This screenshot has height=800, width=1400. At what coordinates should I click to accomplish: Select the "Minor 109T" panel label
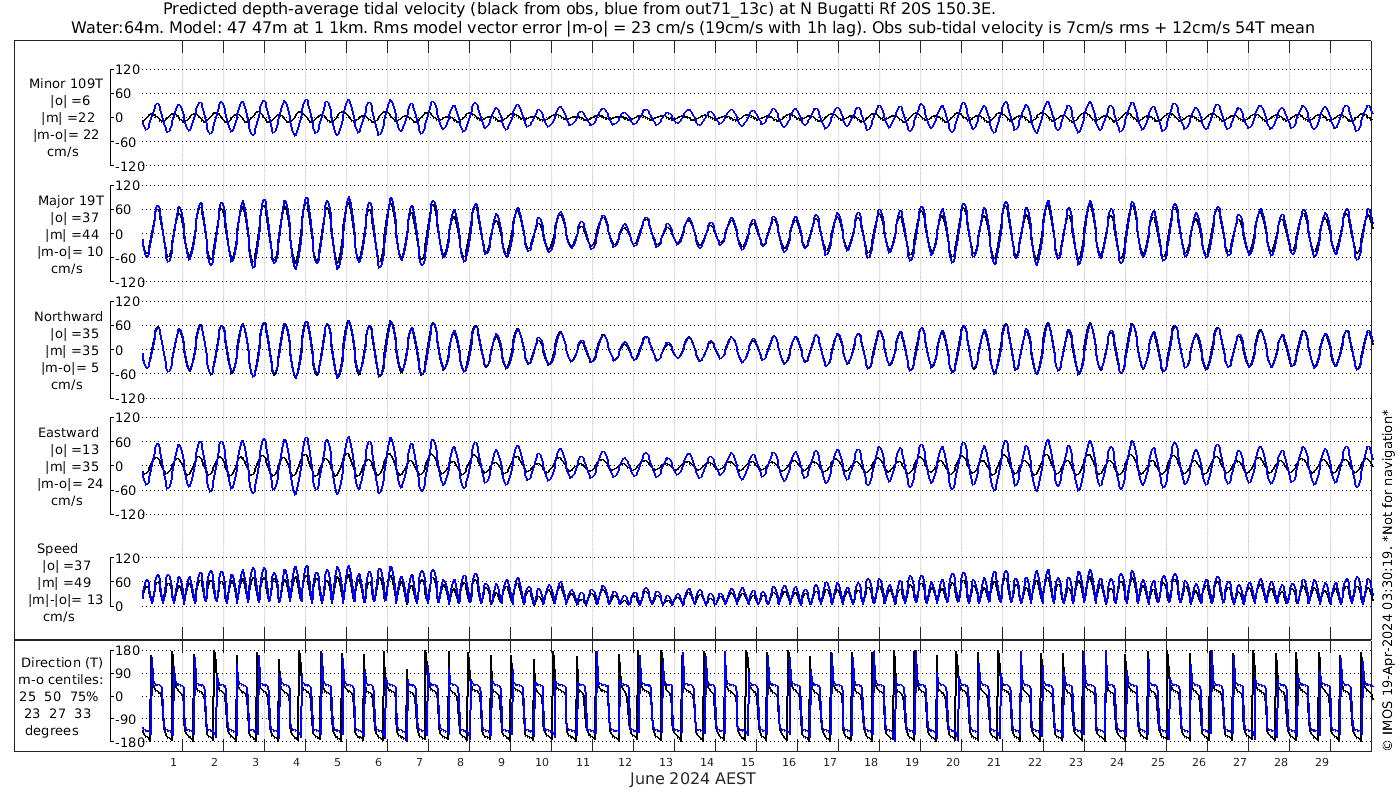tap(66, 84)
